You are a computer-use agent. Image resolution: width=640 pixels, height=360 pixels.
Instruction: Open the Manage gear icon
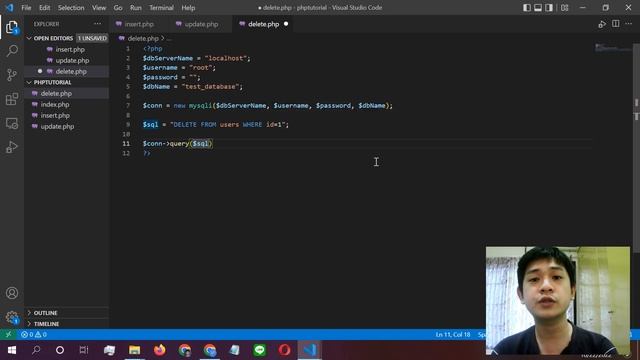point(12,317)
